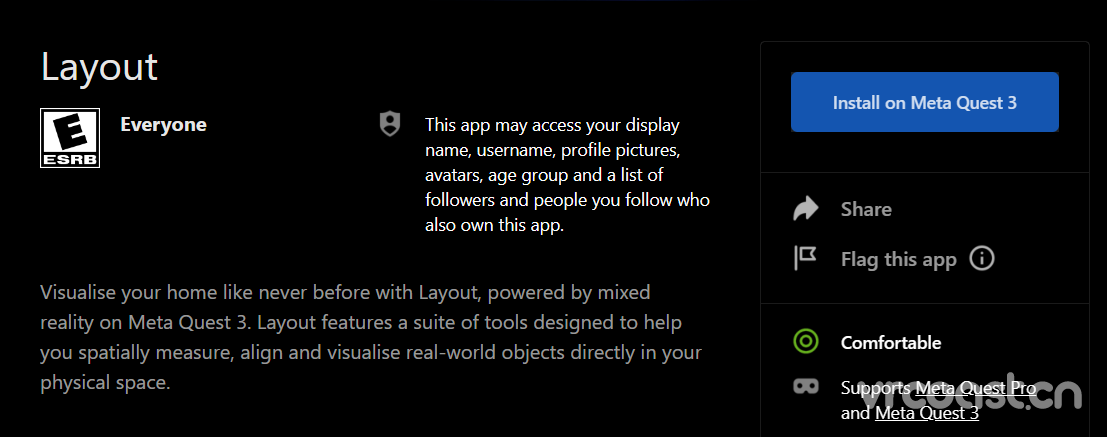
Task: Choose Flag this app text
Action: 899,260
